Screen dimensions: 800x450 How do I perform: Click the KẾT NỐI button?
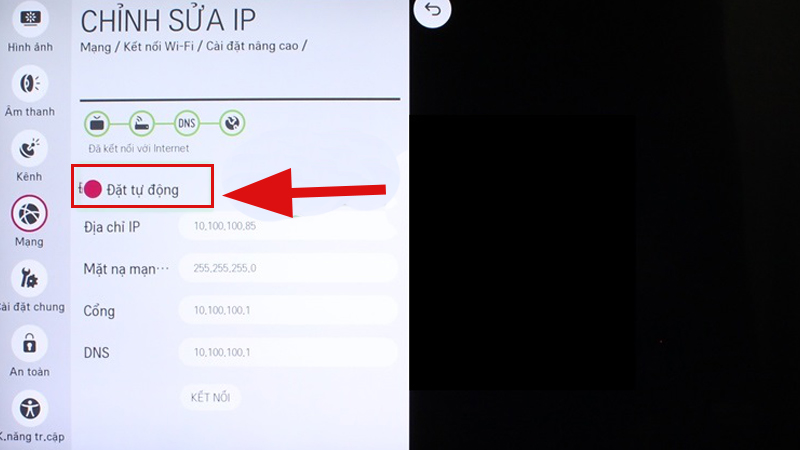pos(210,397)
